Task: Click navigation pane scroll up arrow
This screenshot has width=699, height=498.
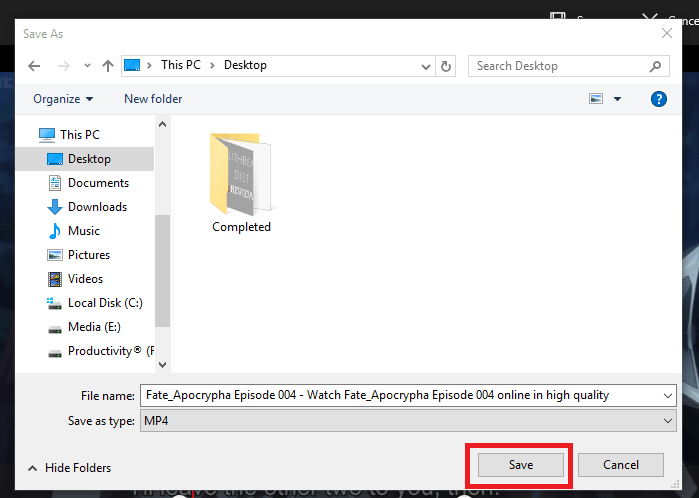Action: point(163,124)
